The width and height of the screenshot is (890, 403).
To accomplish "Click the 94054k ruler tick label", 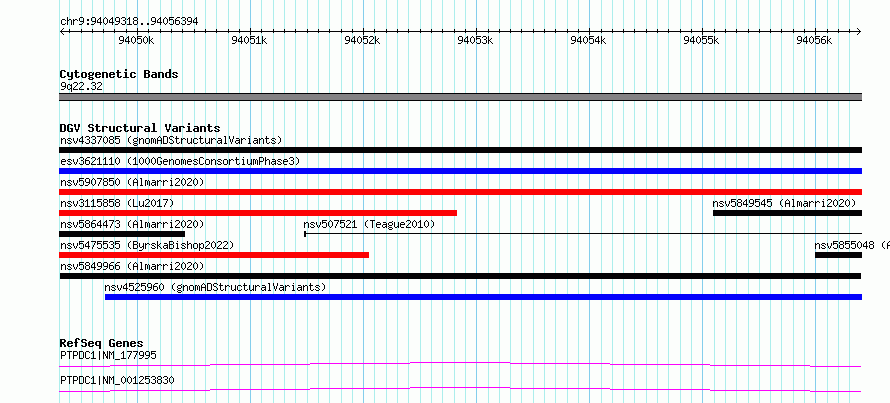I will coord(589,40).
